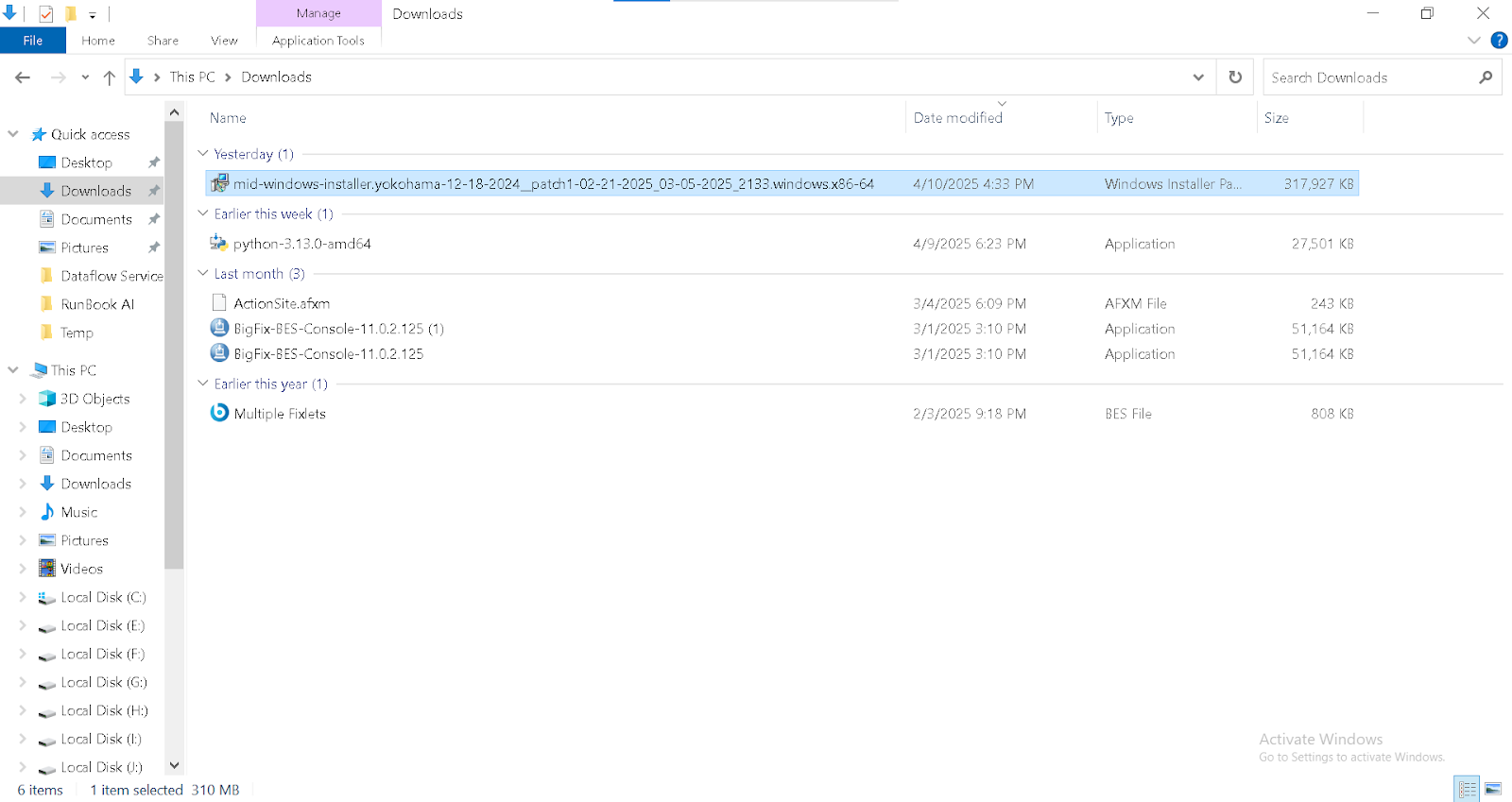
Task: Click the This PC breadcrumb
Action: coord(193,77)
